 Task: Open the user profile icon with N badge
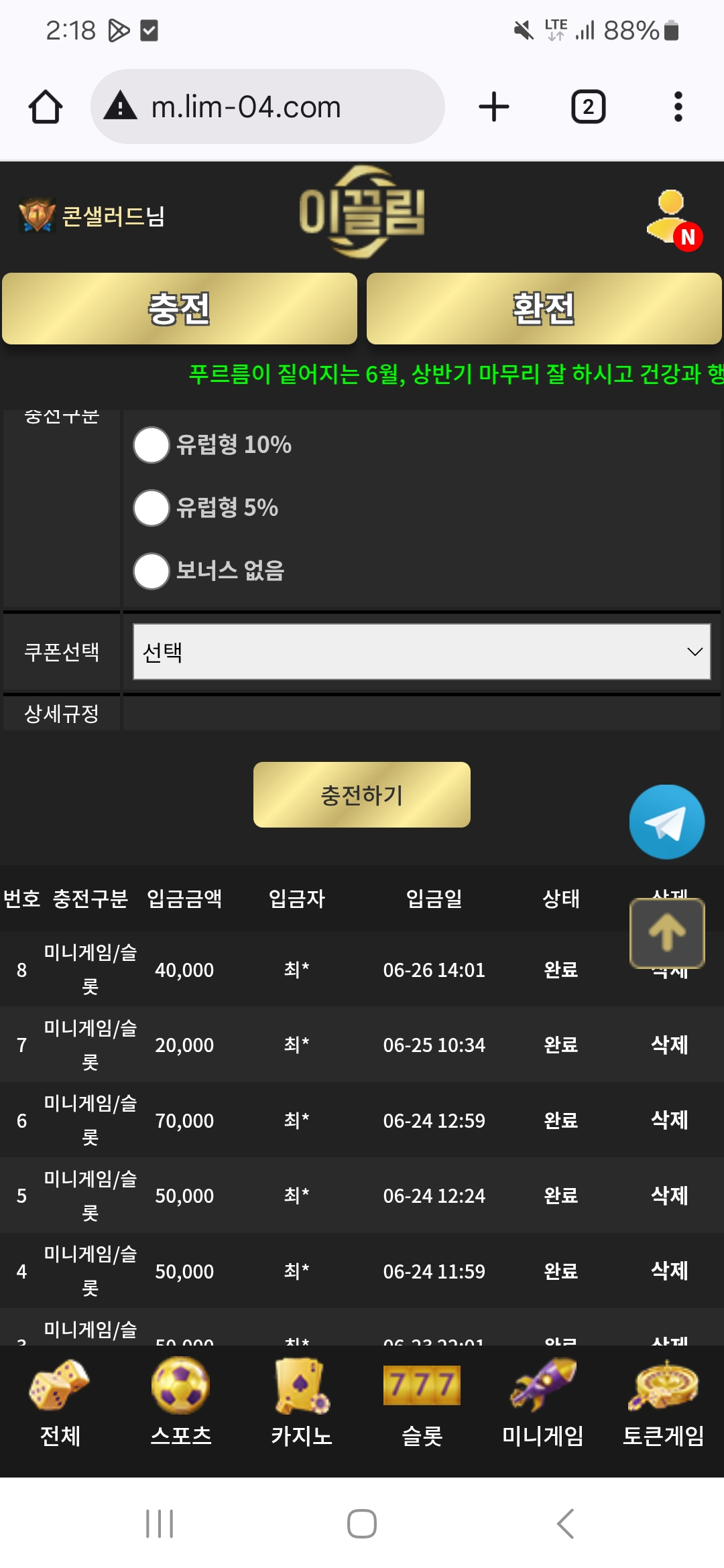(x=673, y=218)
